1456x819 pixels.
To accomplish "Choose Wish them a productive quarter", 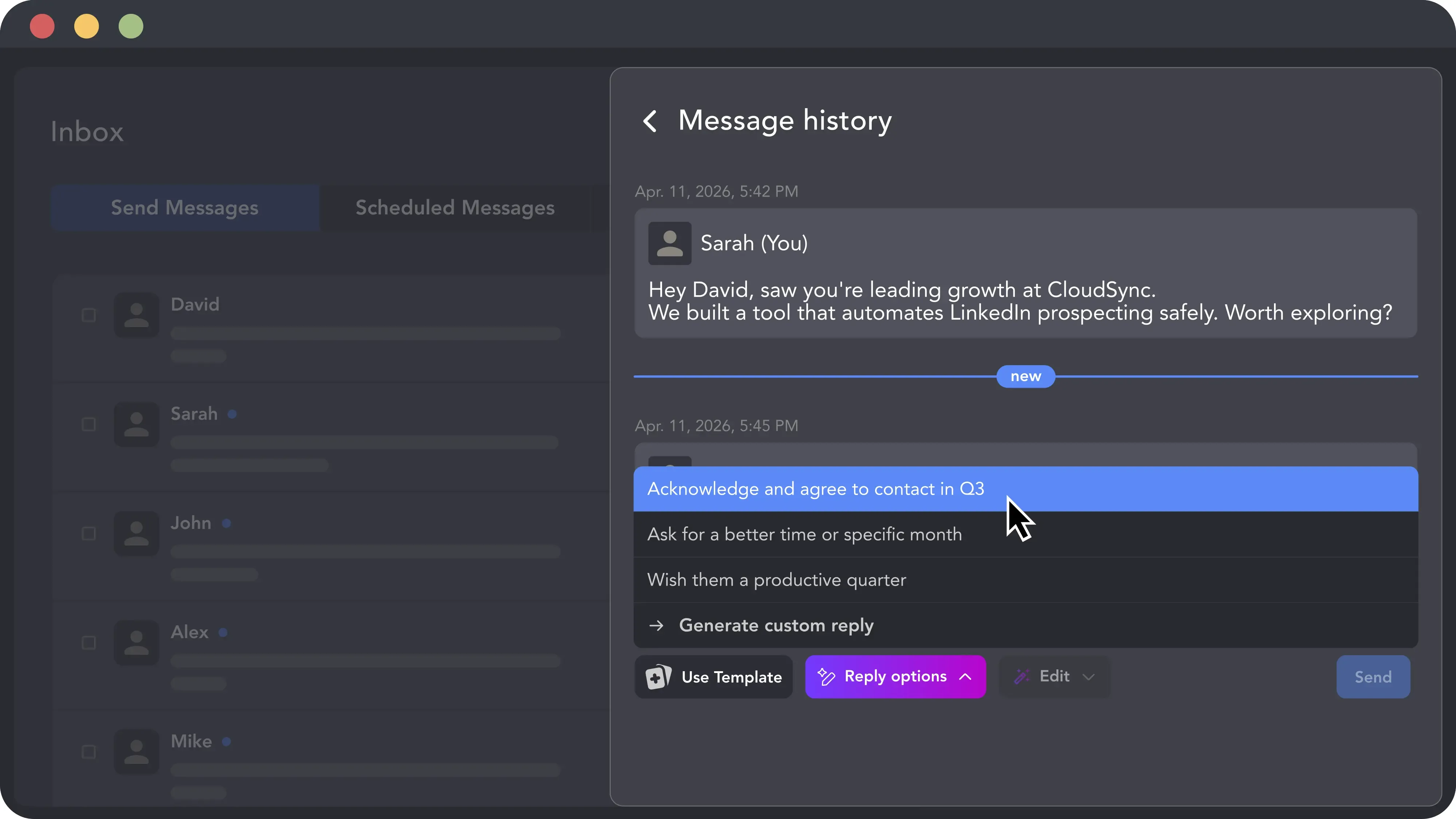I will [x=1025, y=580].
